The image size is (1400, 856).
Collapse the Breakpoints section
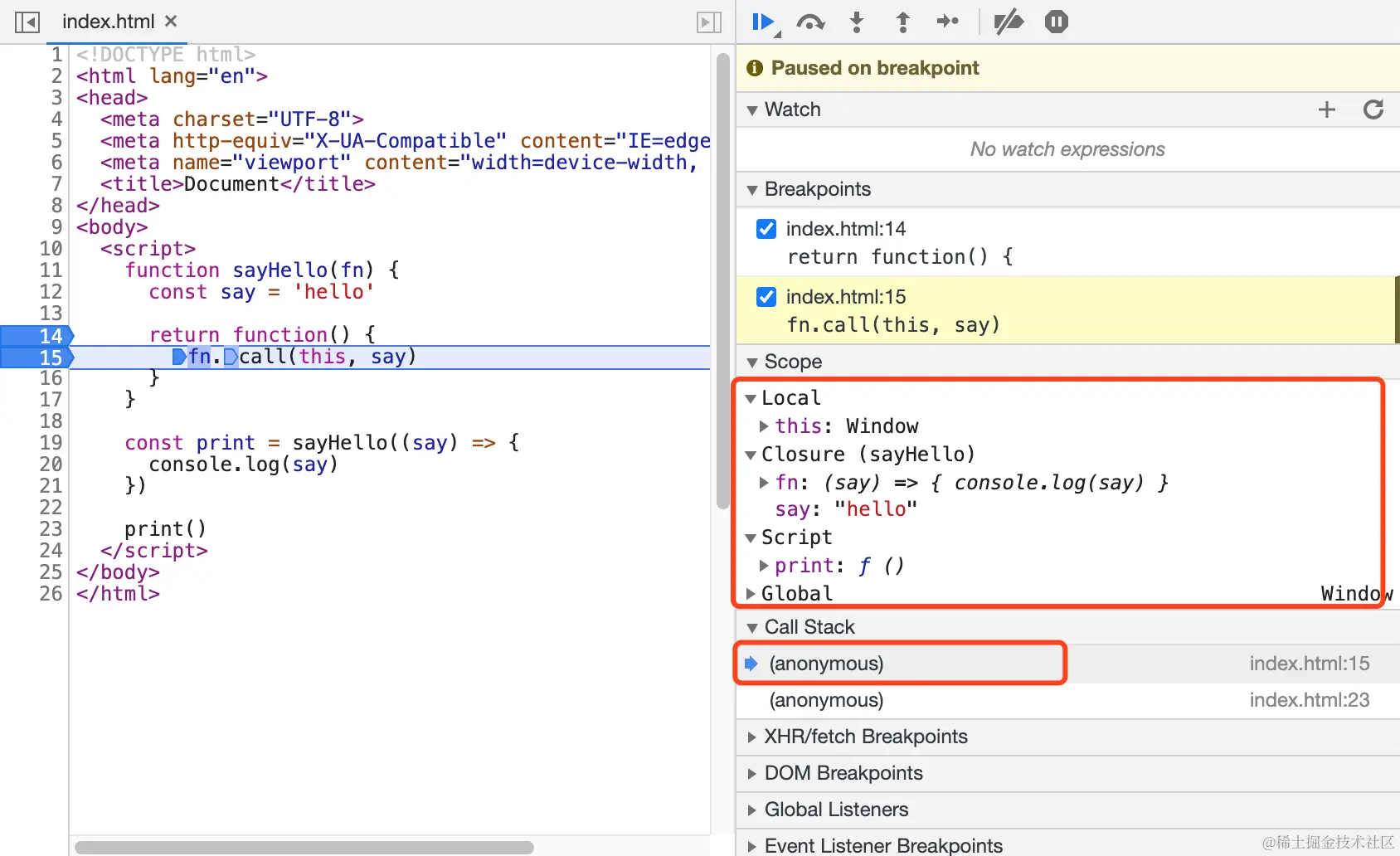pos(752,190)
